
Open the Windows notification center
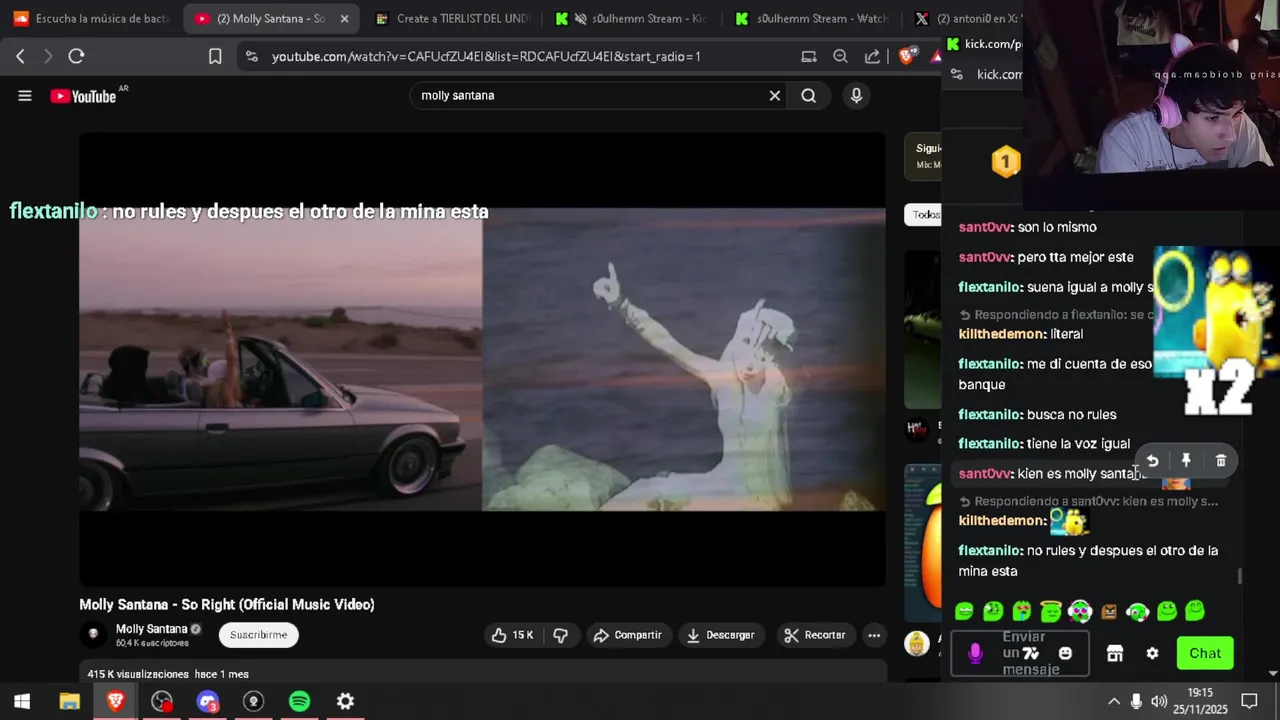1249,701
